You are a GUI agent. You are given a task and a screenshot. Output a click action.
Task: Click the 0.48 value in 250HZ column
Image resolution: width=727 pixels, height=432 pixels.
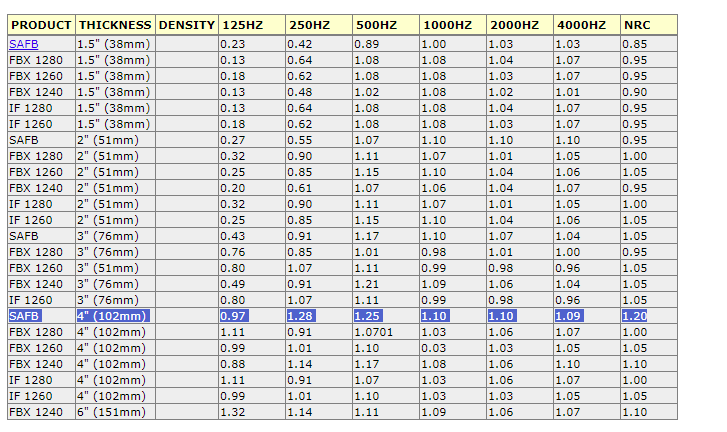(x=300, y=92)
